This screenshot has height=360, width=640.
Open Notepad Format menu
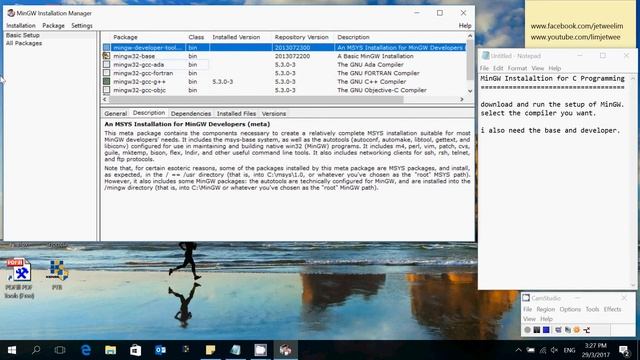pos(517,68)
